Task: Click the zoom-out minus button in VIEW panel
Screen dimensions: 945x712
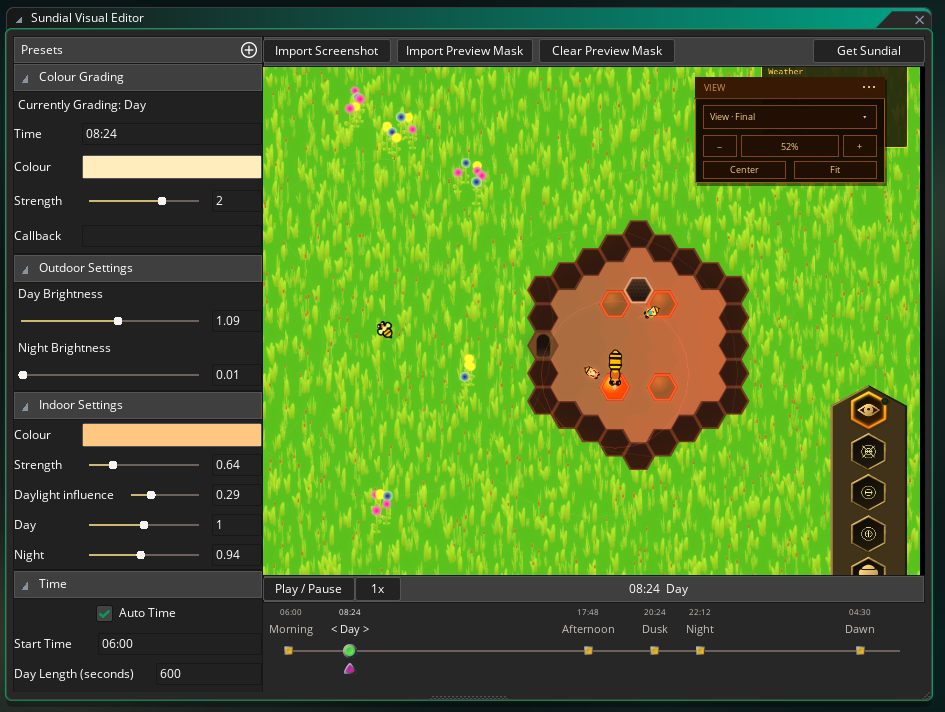Action: click(720, 146)
